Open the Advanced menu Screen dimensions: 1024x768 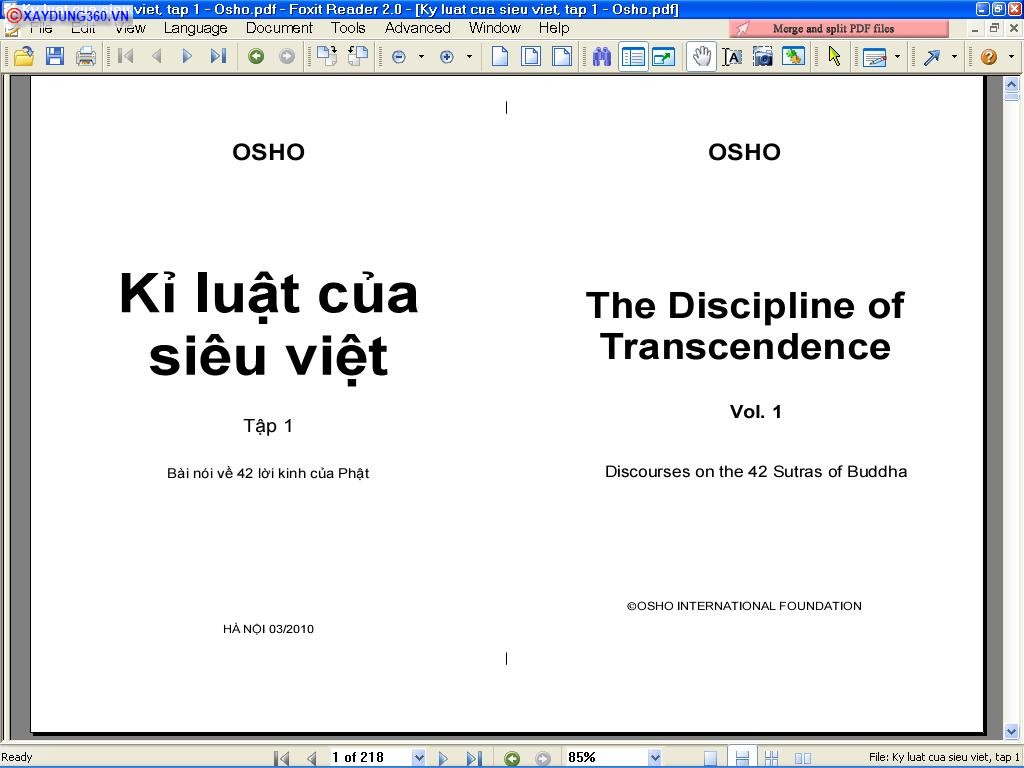417,28
